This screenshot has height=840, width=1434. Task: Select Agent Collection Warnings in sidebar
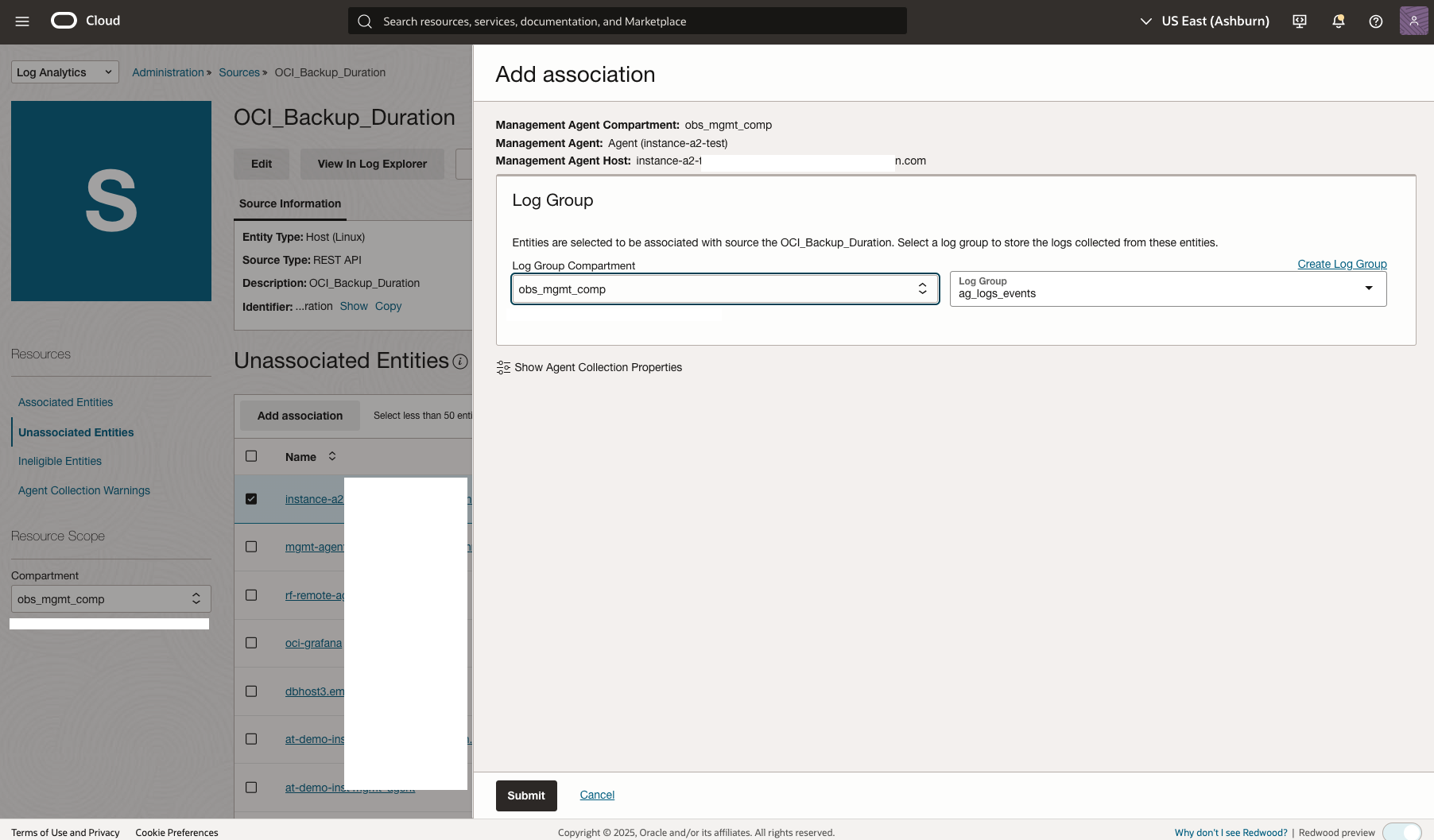[83, 490]
